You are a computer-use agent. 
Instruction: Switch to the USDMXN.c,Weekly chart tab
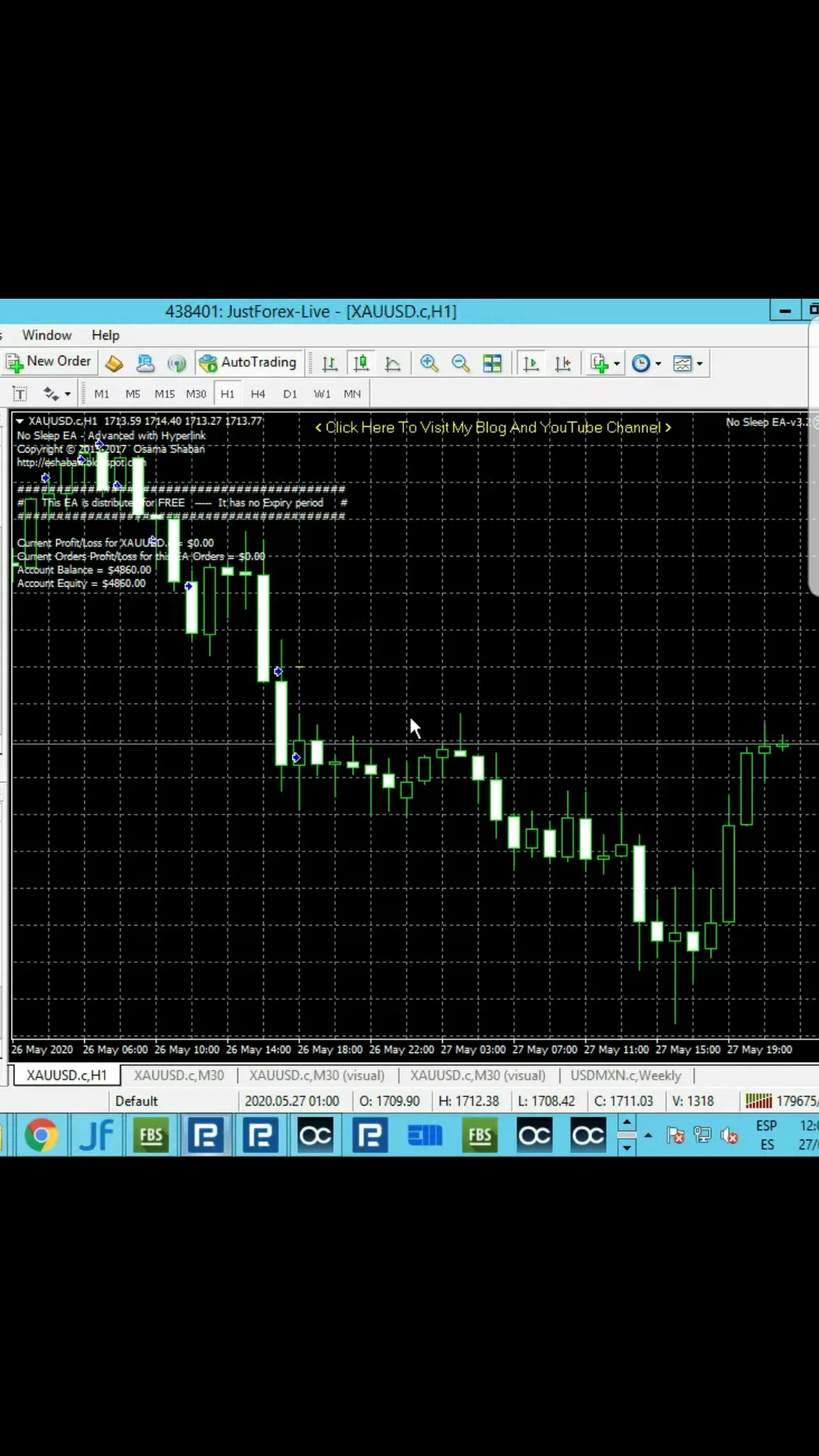pos(625,1075)
